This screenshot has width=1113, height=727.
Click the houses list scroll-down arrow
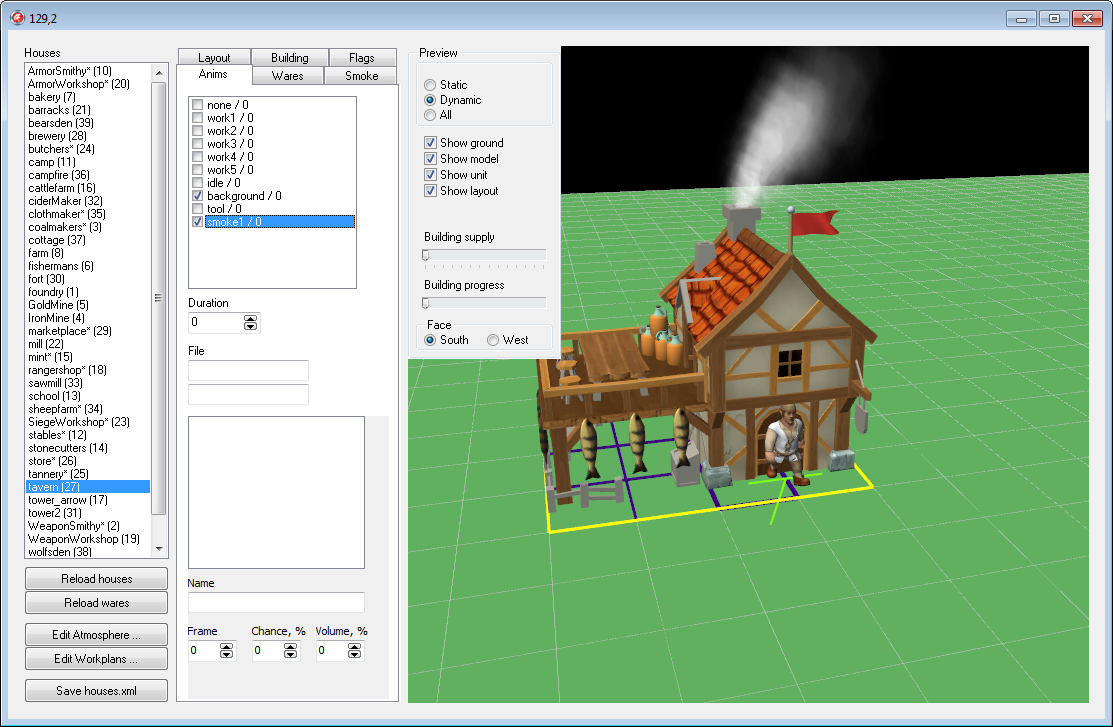(159, 548)
